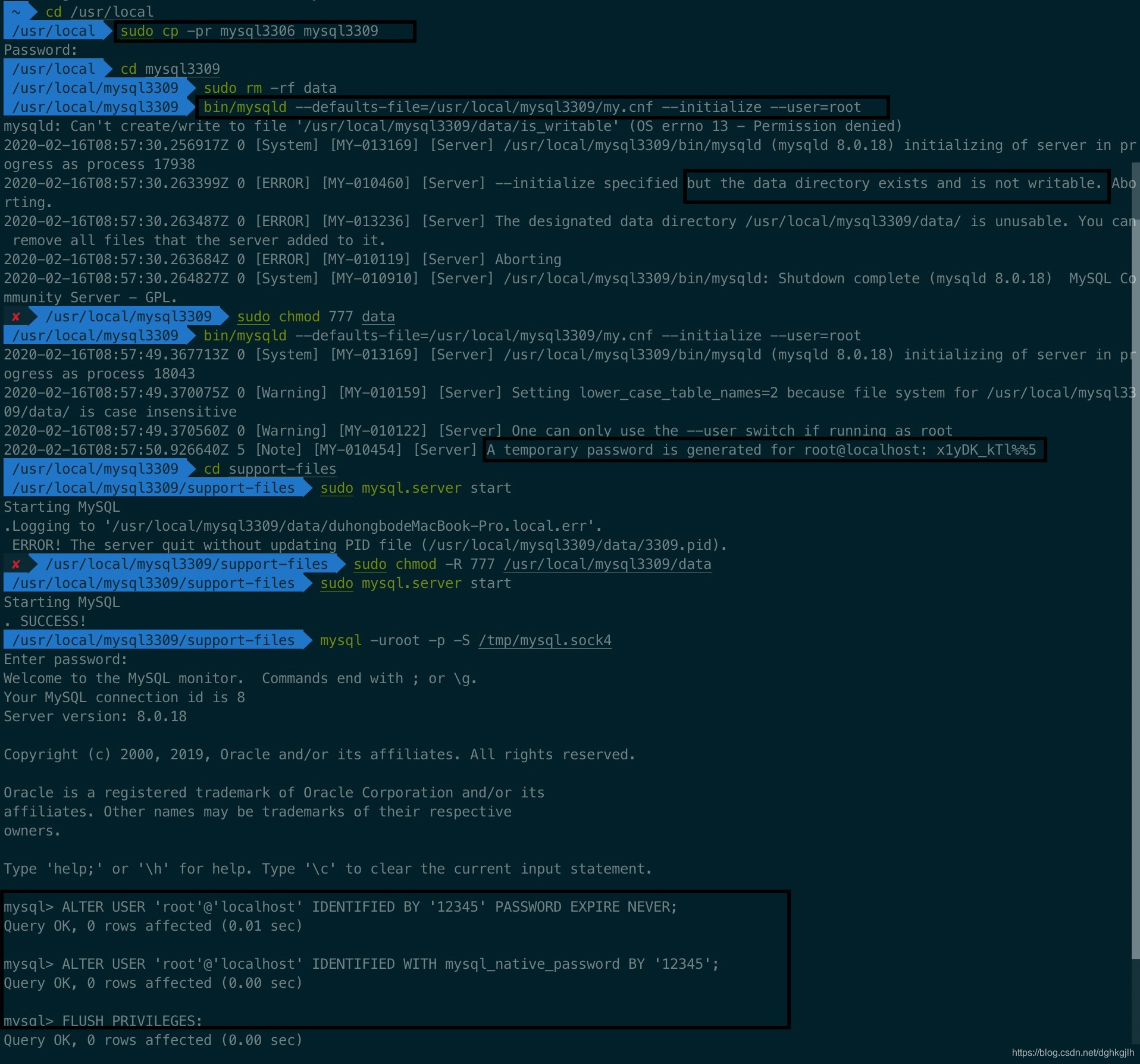Click the 'SUCCESS!' output line

45,621
